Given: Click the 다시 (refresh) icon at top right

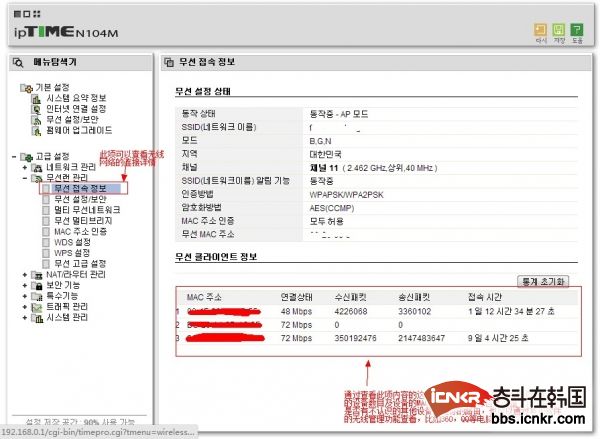Looking at the screenshot, I should click(x=540, y=30).
